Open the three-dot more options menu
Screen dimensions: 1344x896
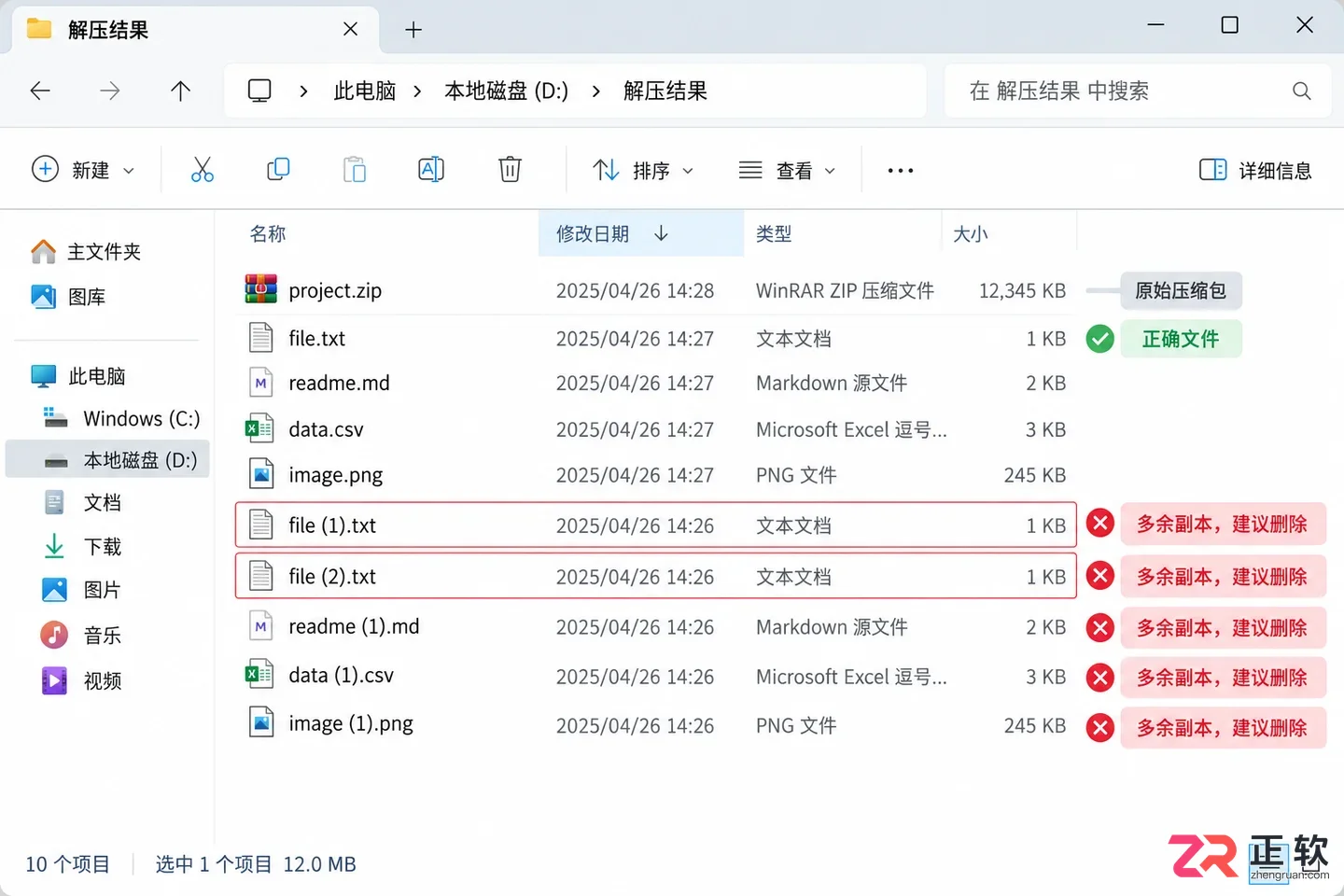click(901, 171)
